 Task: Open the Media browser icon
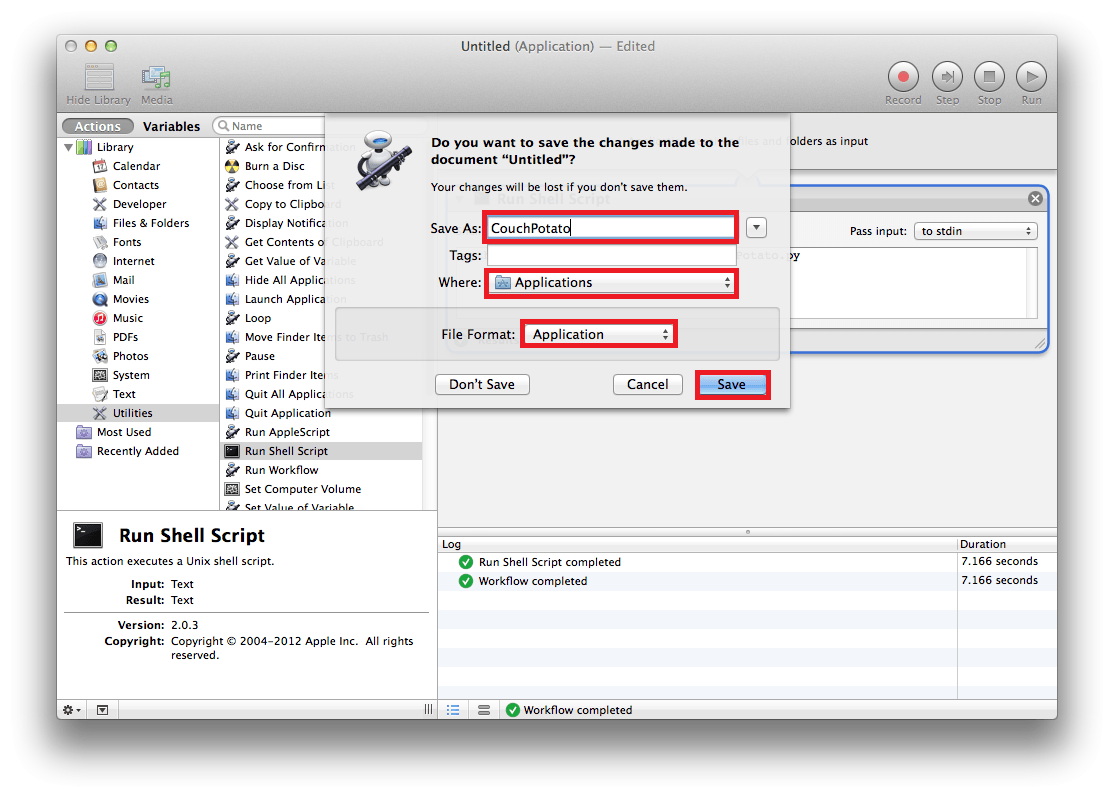point(156,77)
